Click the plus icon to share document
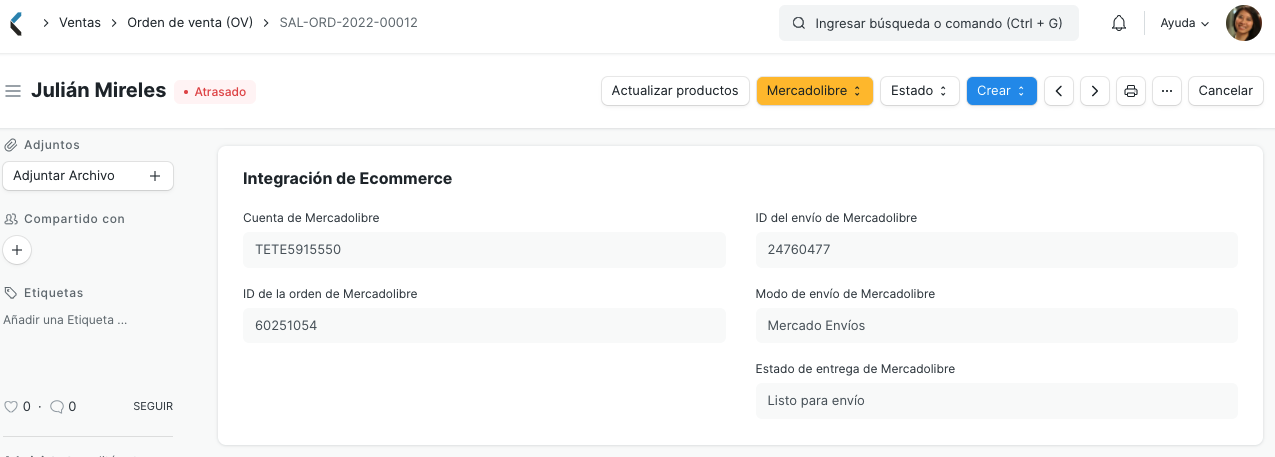Screen dimensions: 1275x457 coord(17,250)
